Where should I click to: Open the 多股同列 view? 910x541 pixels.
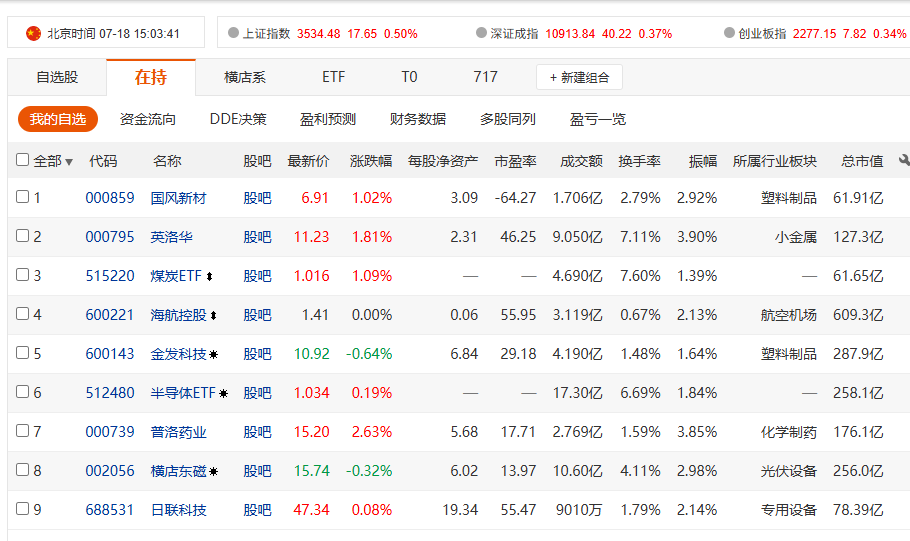point(507,119)
